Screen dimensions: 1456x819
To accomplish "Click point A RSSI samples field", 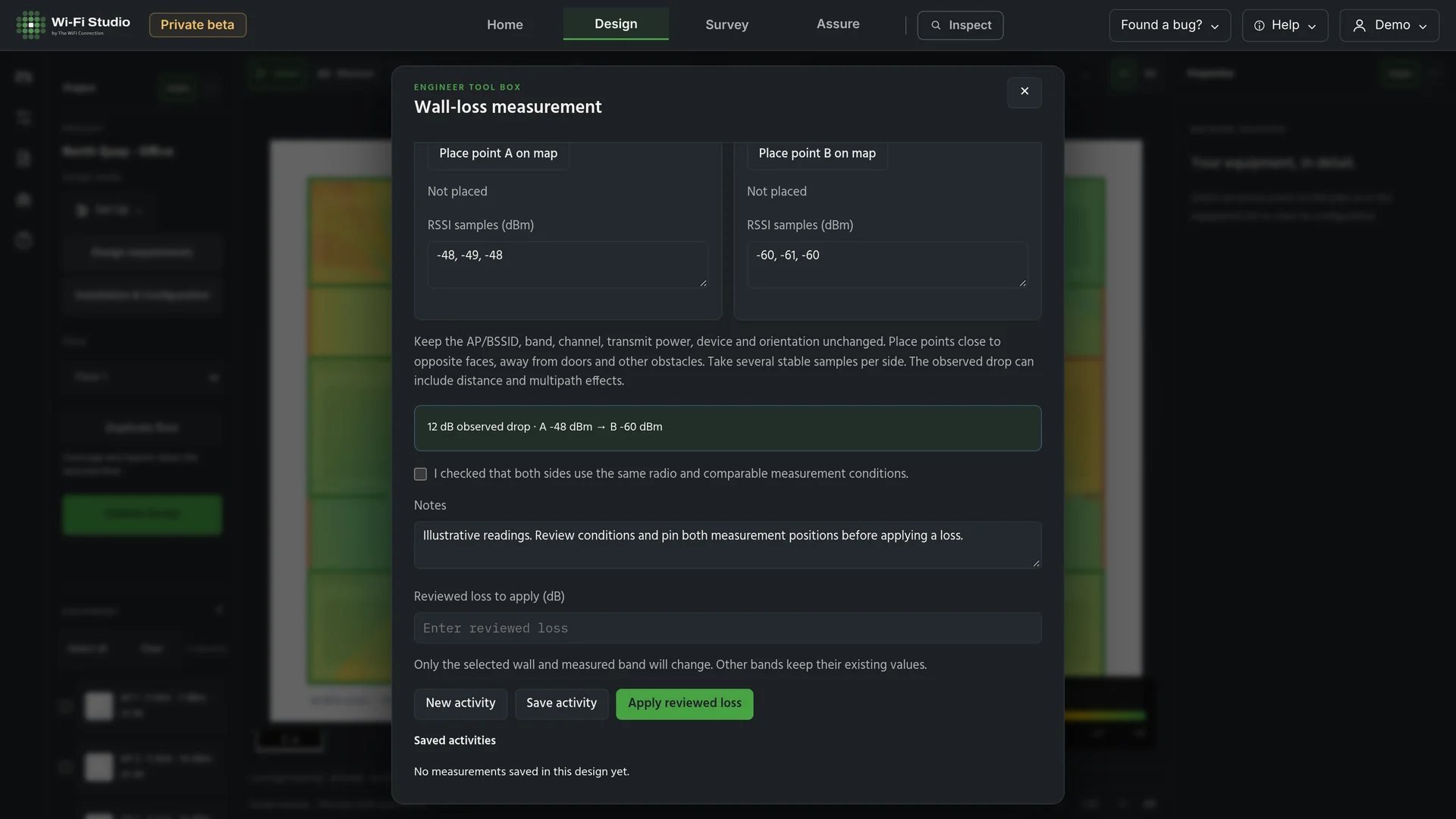I will (568, 265).
